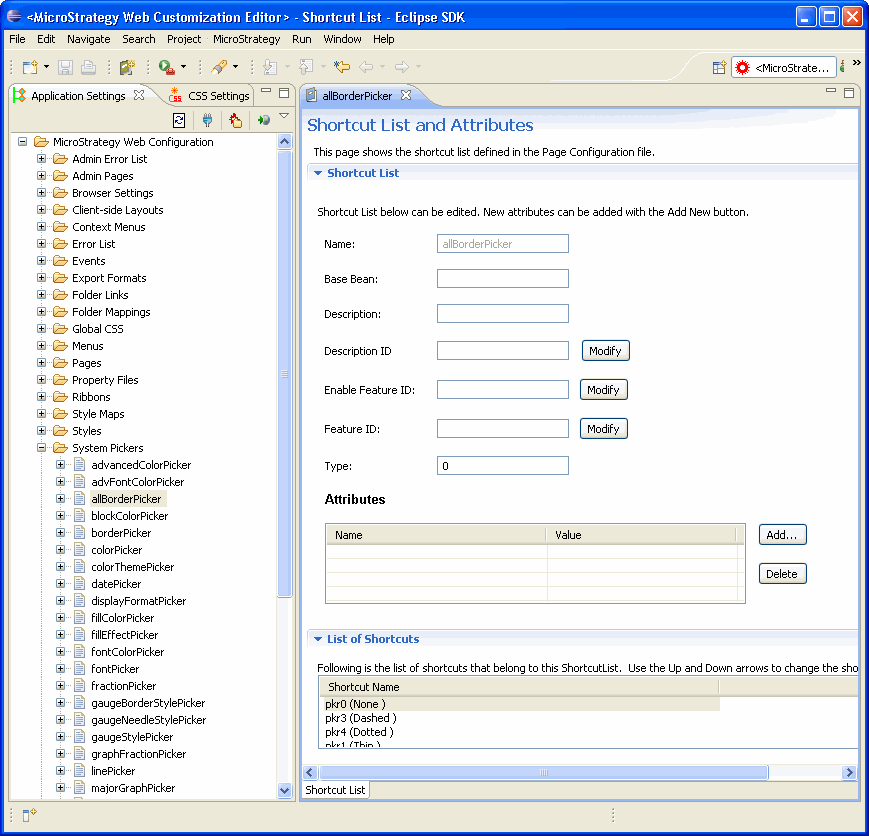The width and height of the screenshot is (869, 836).
Task: Click the plug-in icon in Application Settings toolbar
Action: tap(207, 120)
